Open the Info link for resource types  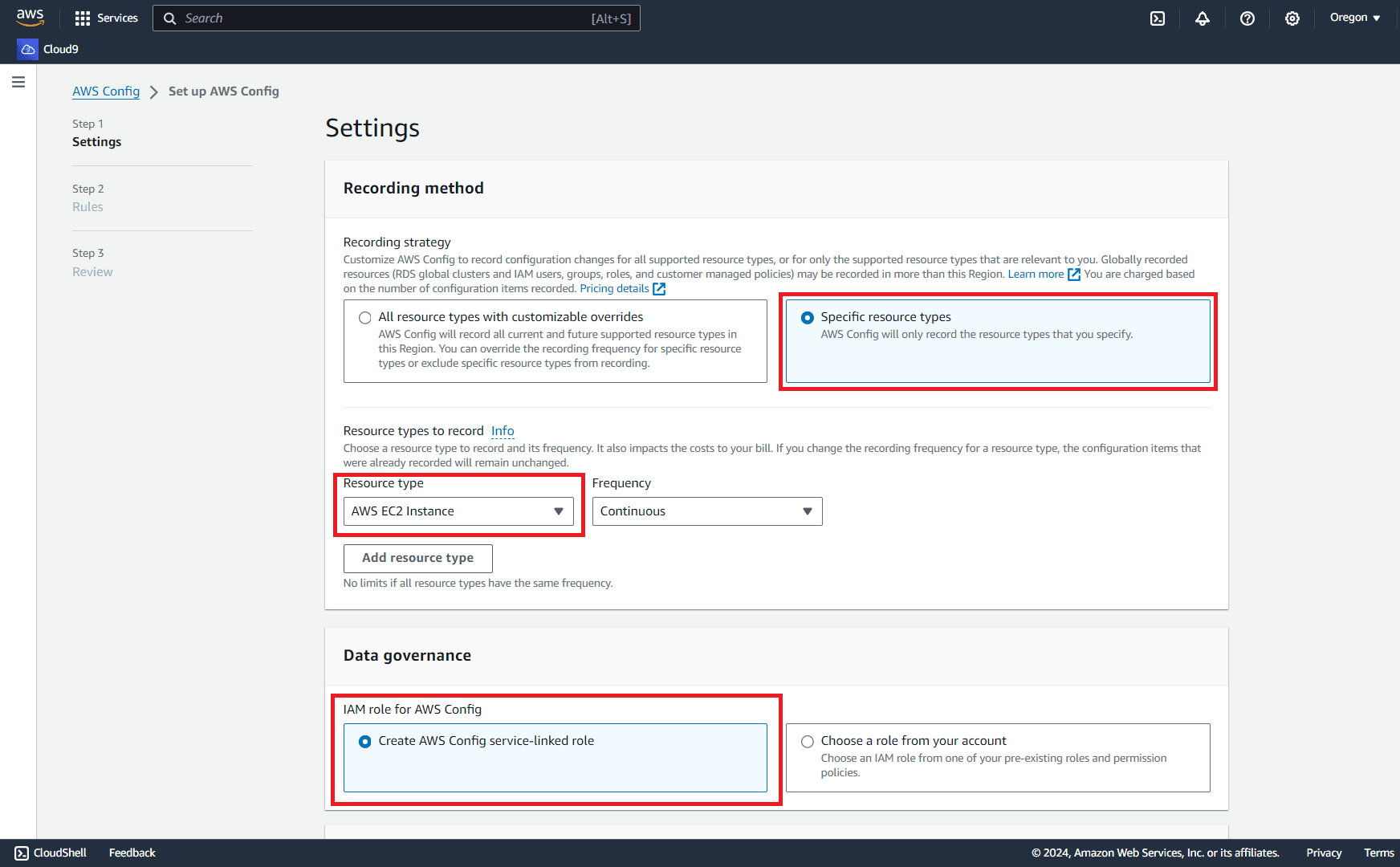[503, 431]
